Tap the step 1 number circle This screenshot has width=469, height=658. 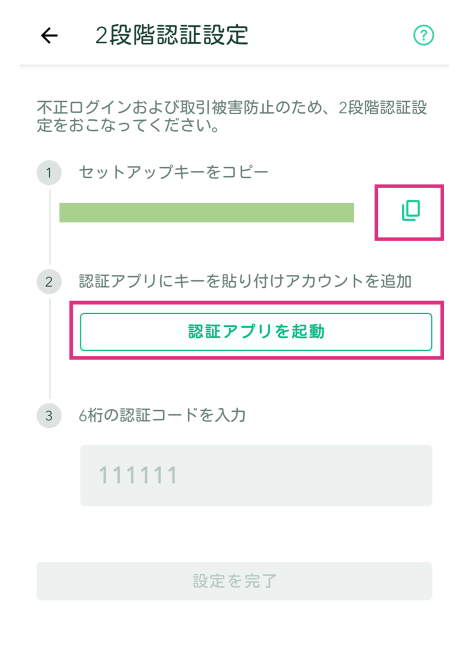point(49,172)
